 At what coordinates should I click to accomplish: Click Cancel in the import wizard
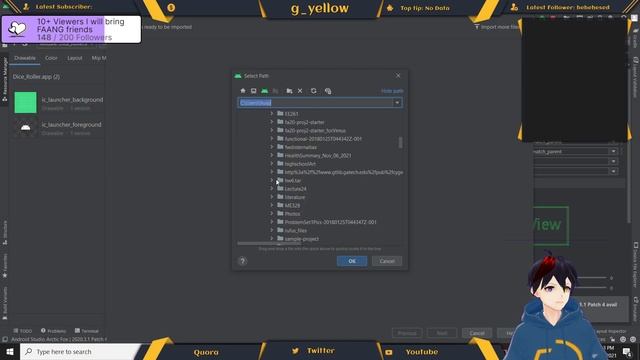(x=477, y=333)
